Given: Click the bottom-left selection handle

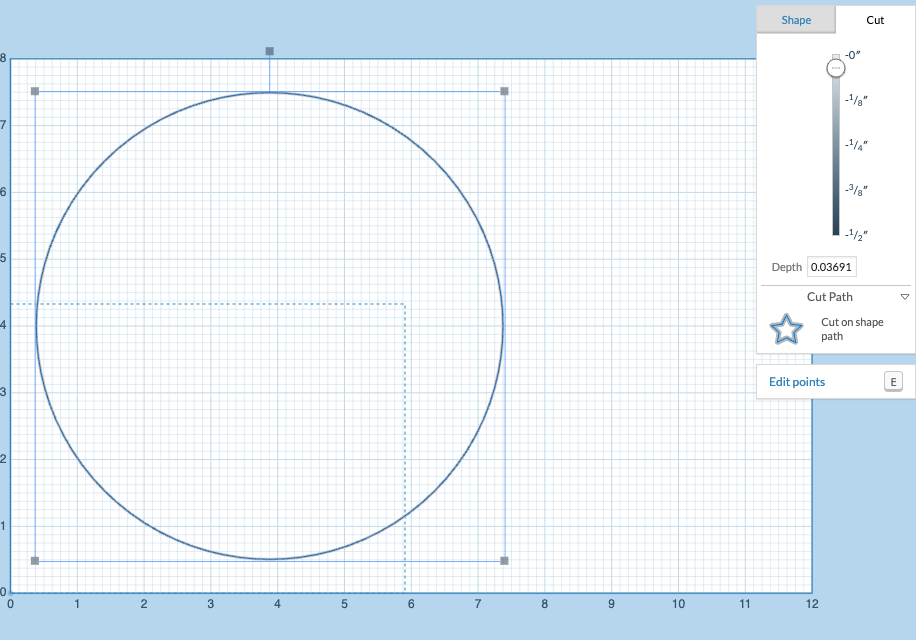Looking at the screenshot, I should tap(35, 561).
